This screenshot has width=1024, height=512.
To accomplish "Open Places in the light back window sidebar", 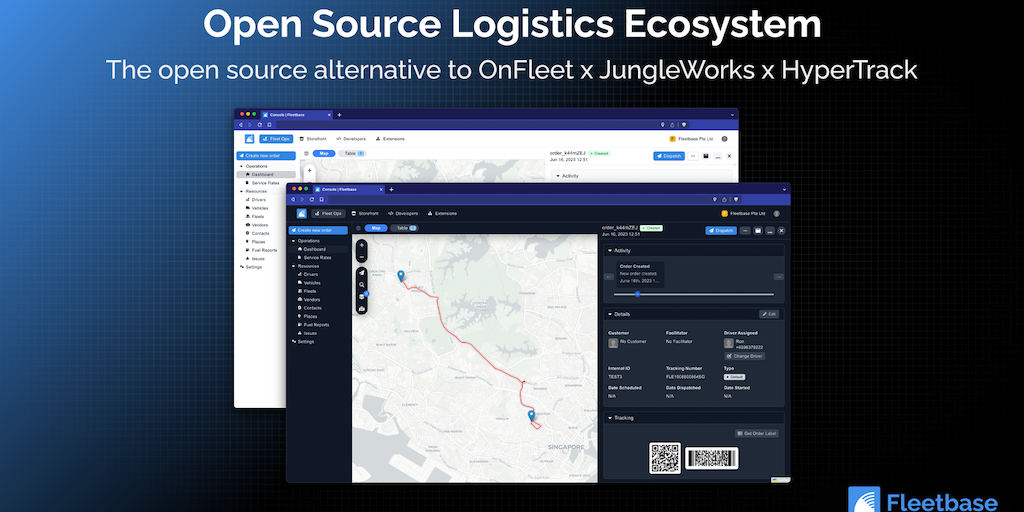I will [x=259, y=242].
